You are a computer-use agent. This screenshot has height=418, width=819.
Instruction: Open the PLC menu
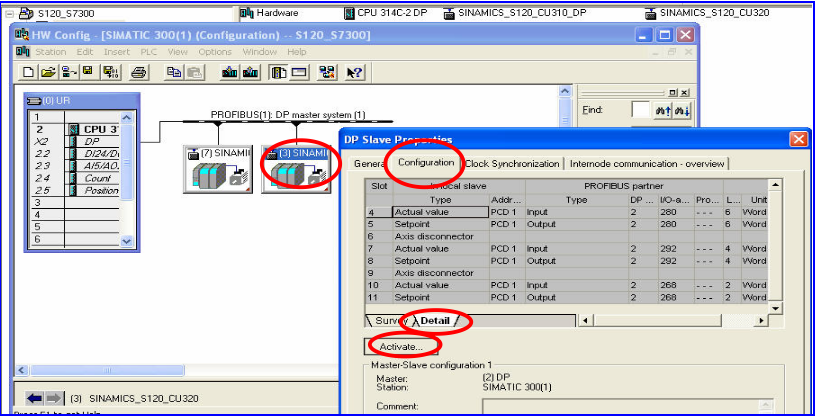click(x=148, y=52)
